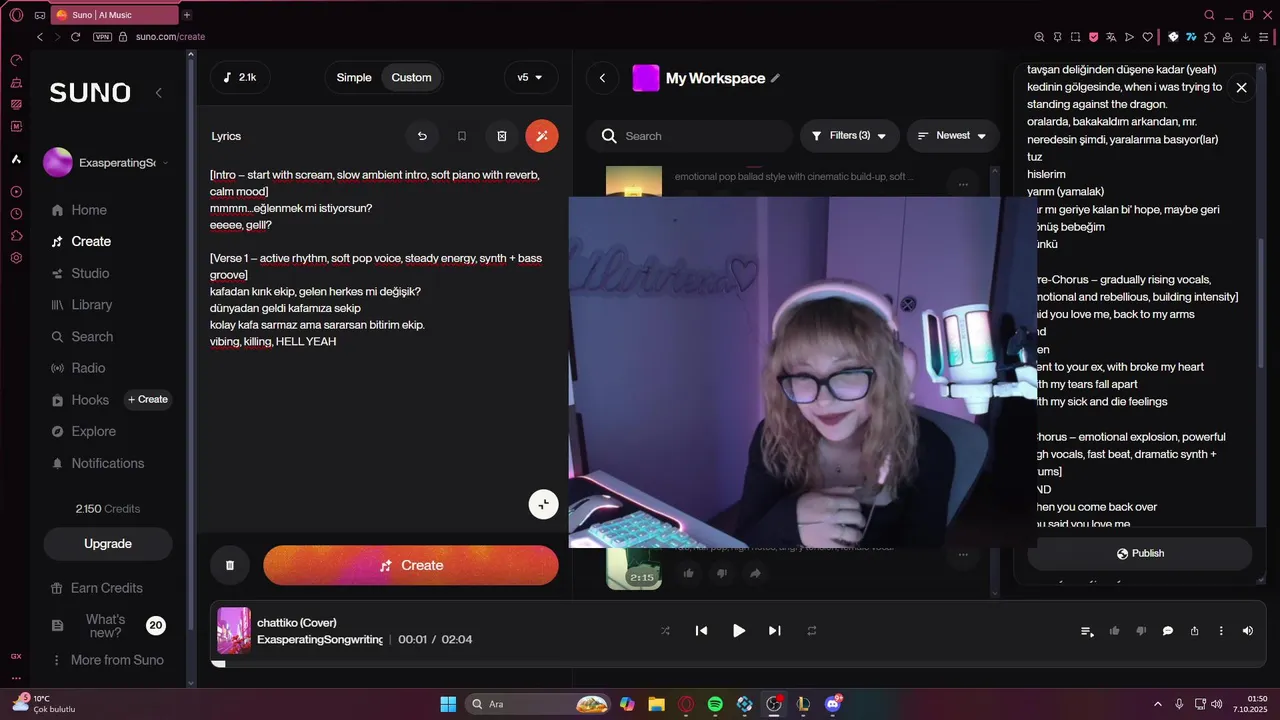The height and width of the screenshot is (720, 1280).
Task: Click Publish in the song details panel
Action: point(1140,553)
